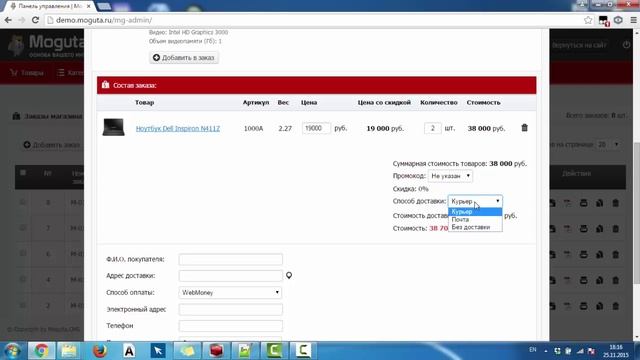Screen dimensions: 640x360
Task: Check the checkbox for order row 2
Action: coord(23,305)
